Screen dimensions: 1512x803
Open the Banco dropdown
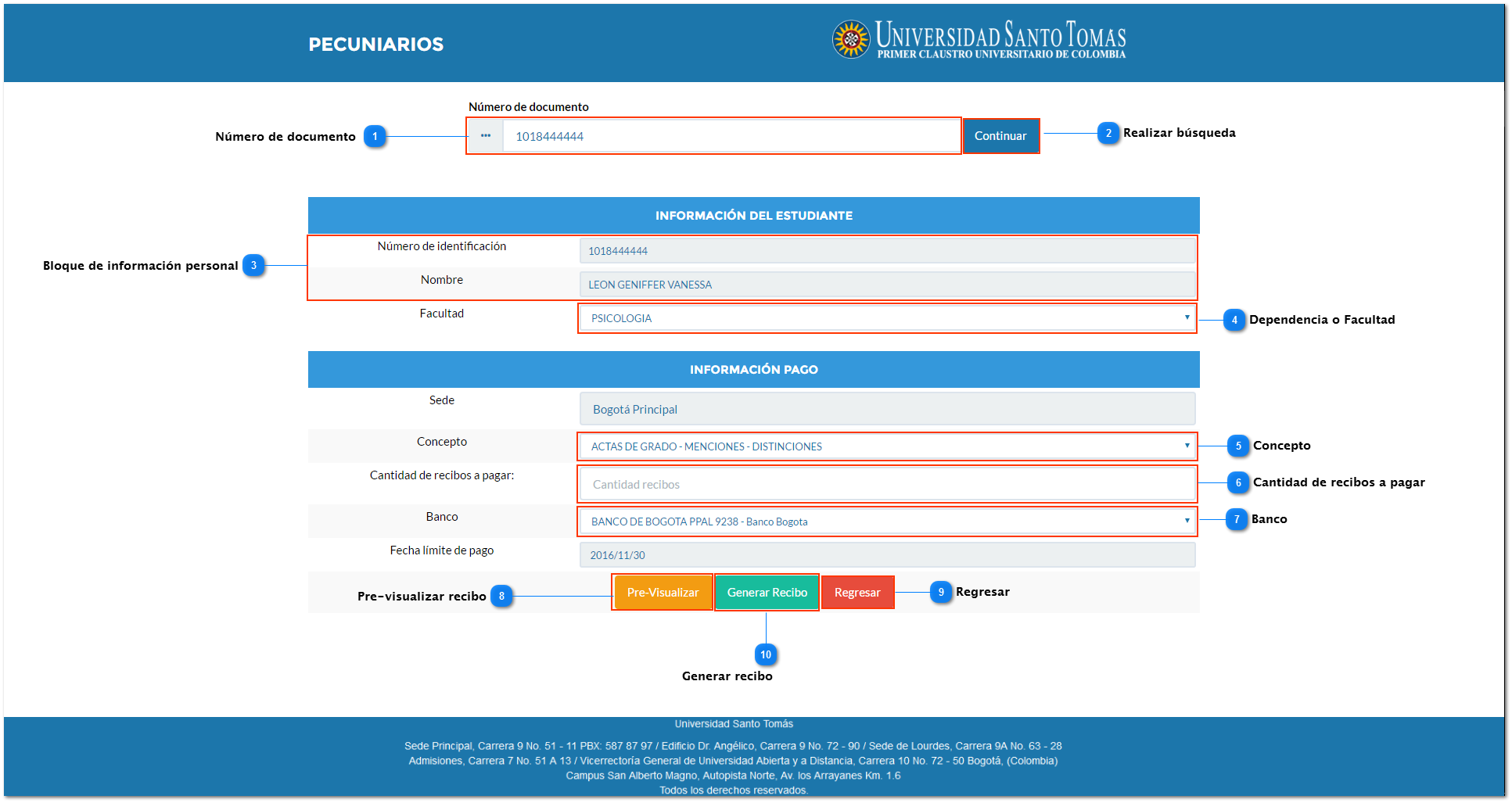tap(887, 522)
